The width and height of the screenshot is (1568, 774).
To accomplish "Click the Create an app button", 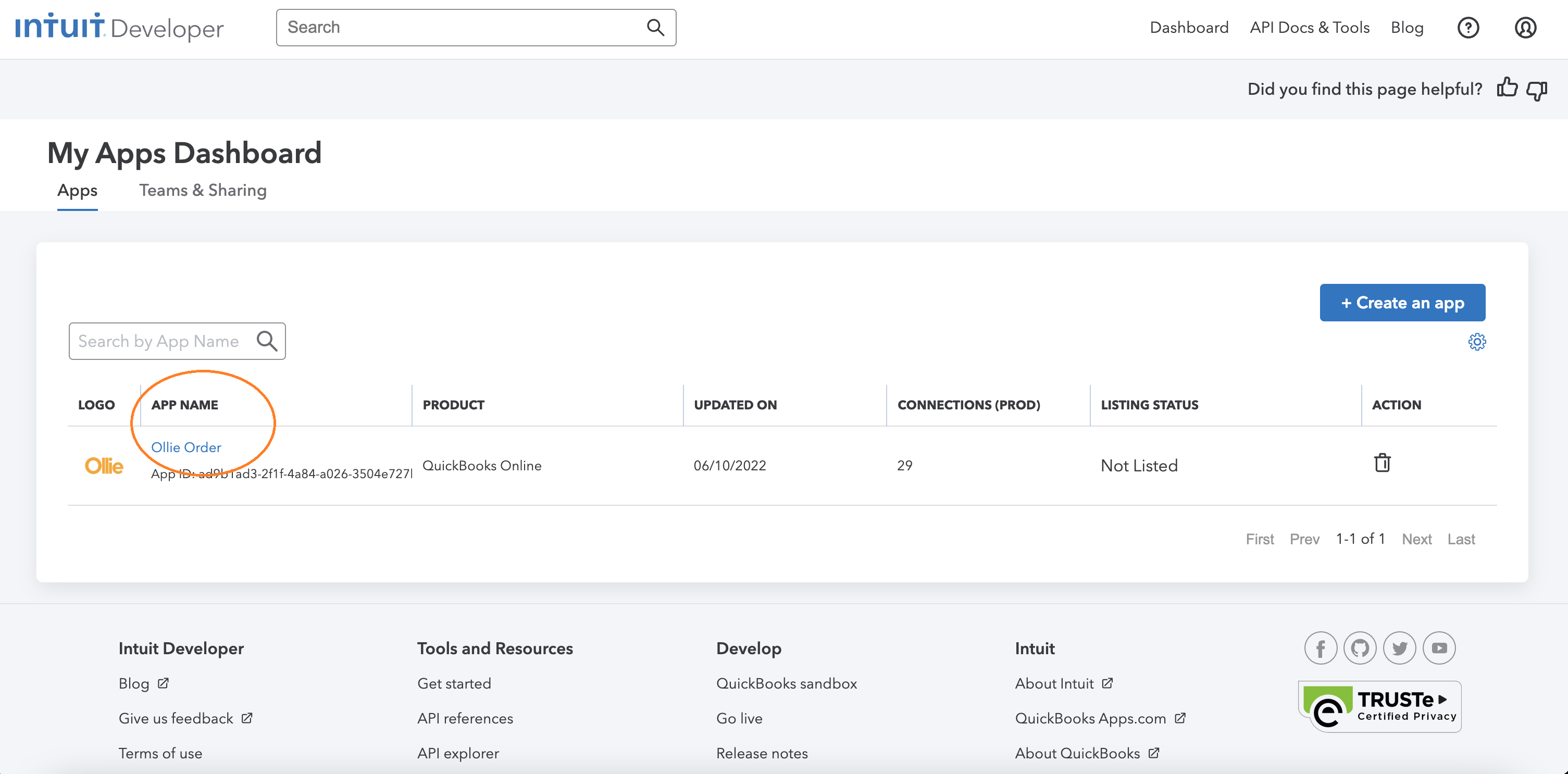I will coord(1402,303).
